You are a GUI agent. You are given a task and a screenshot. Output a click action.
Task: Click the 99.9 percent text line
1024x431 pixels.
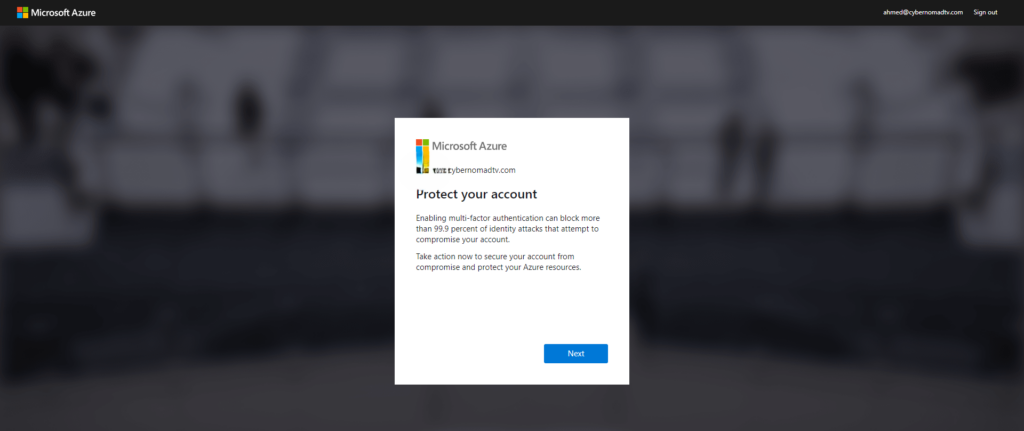(x=507, y=228)
